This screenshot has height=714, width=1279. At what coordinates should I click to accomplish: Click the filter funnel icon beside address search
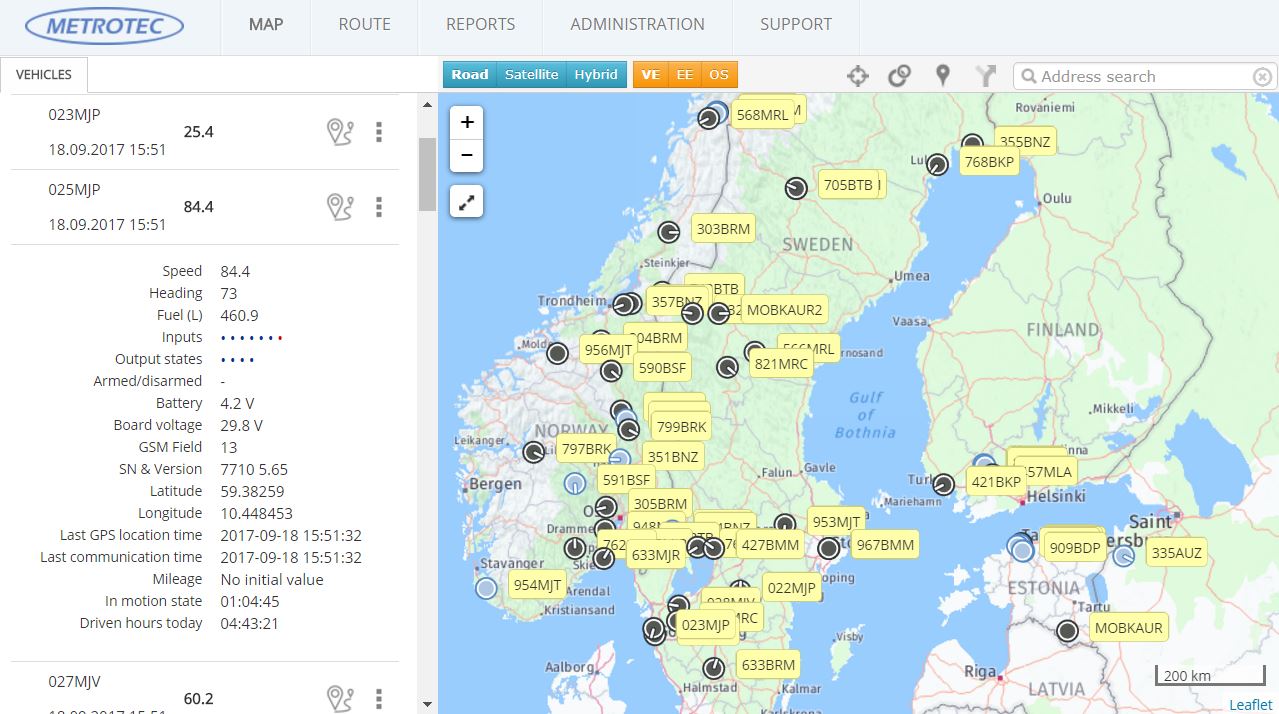coord(986,76)
